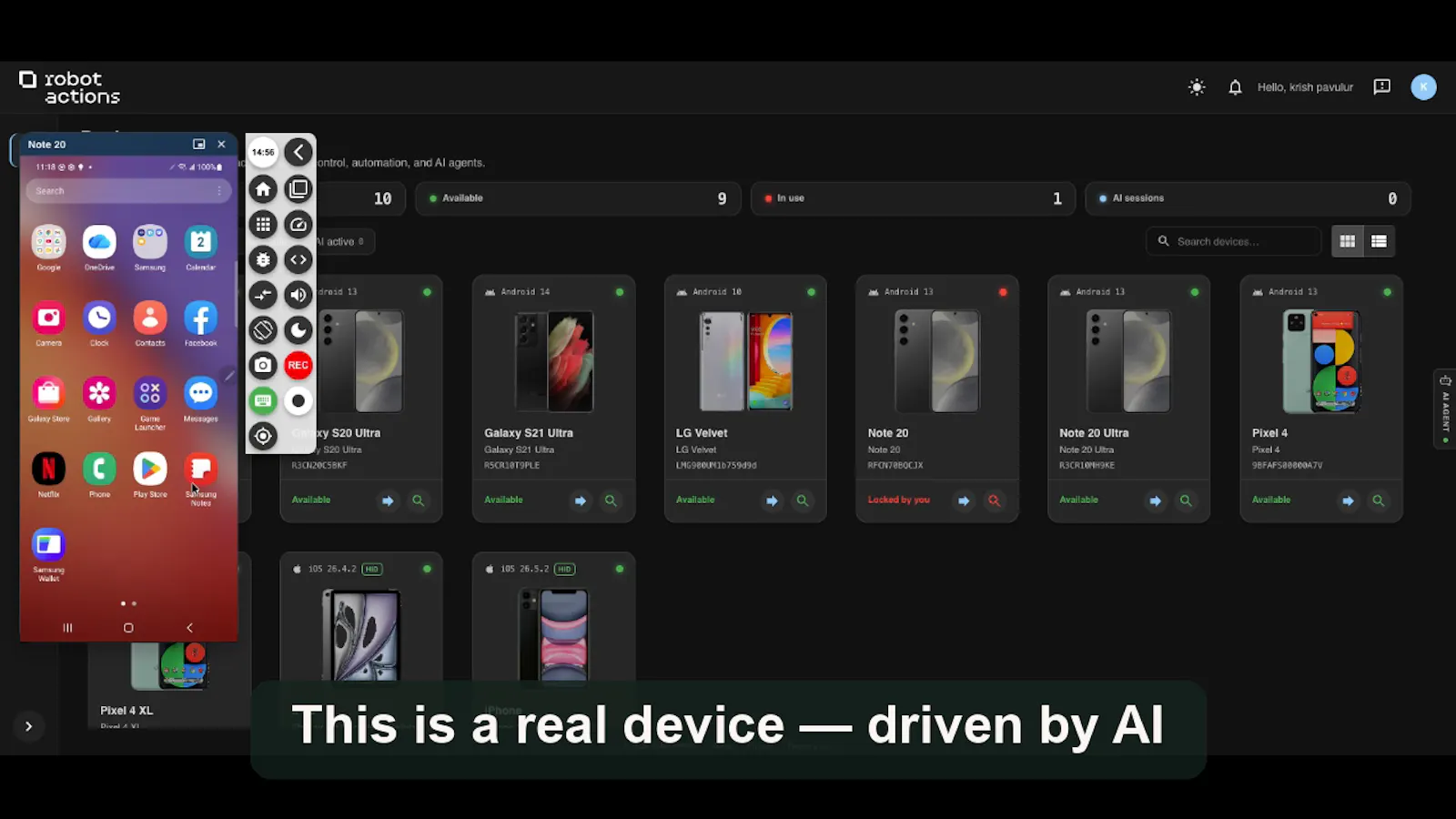Viewport: 1456px width, 819px height.
Task: Click the overlapping squares icon in the toolbar
Action: pos(298,189)
